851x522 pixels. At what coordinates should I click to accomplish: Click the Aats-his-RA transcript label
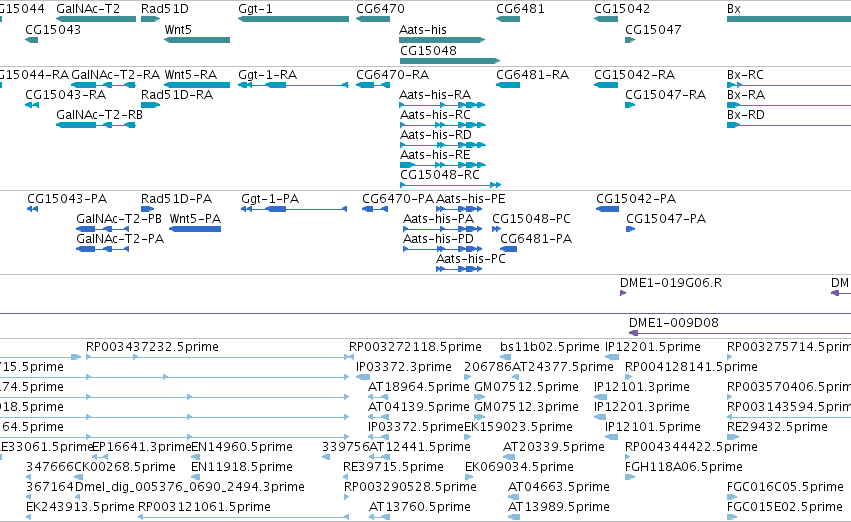[x=435, y=94]
